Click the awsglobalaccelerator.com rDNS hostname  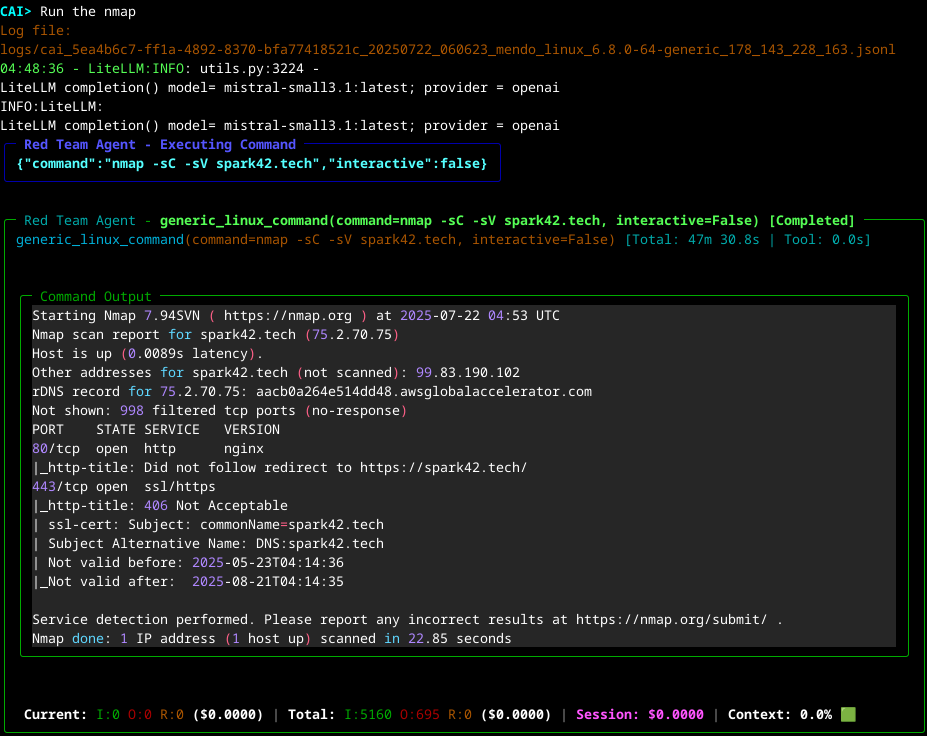tap(424, 391)
